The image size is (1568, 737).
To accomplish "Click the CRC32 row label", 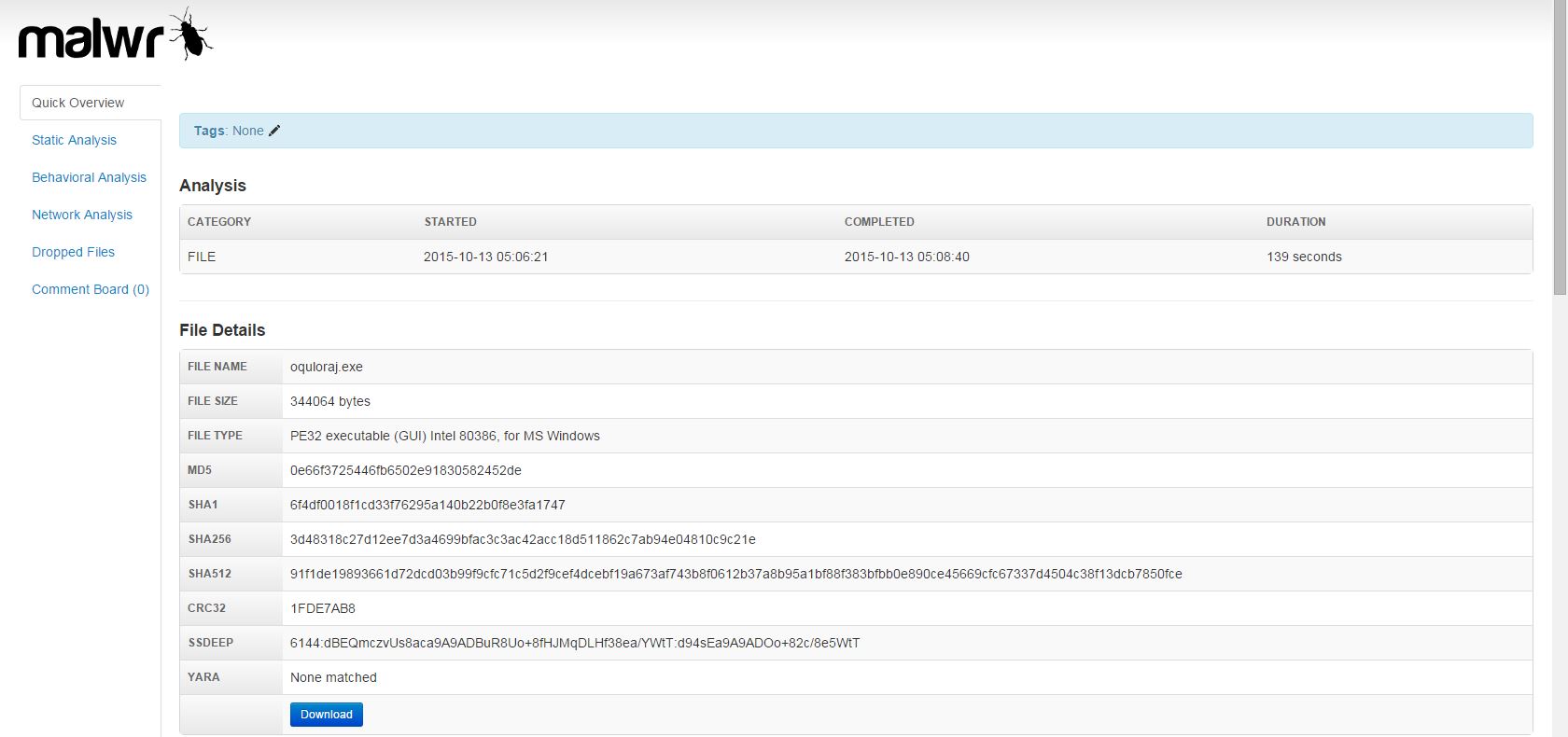I will (207, 608).
